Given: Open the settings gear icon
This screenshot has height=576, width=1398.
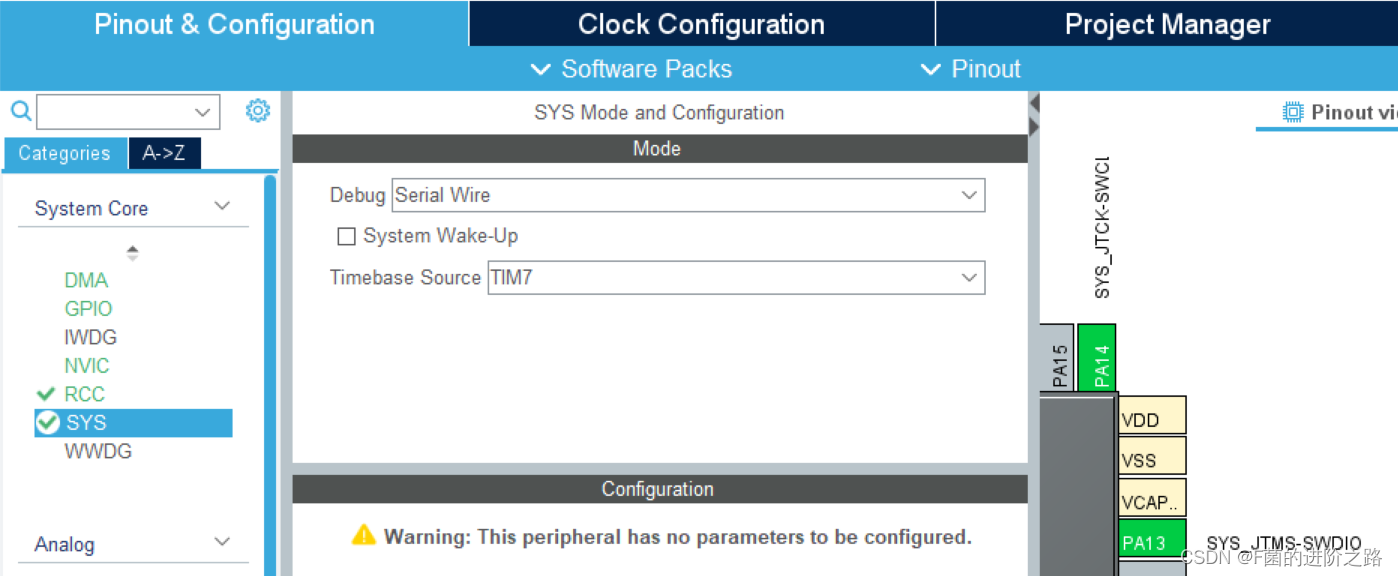Looking at the screenshot, I should pyautogui.click(x=257, y=111).
